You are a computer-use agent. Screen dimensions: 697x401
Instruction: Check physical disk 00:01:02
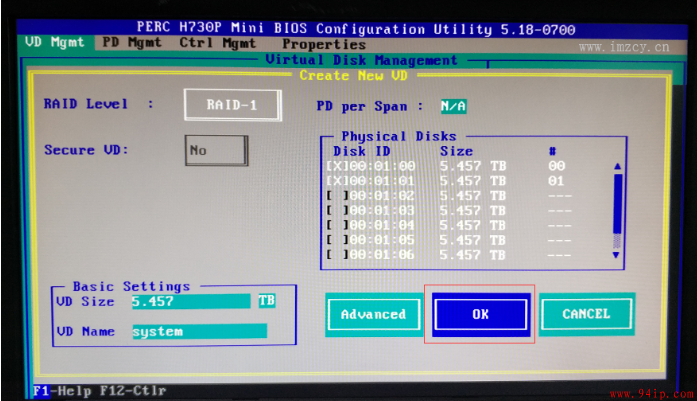pyautogui.click(x=338, y=196)
